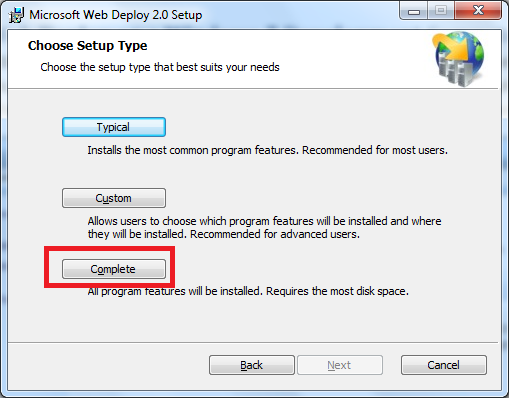This screenshot has width=509, height=398.
Task: Click the Web Deploy globe logo
Action: (x=459, y=59)
